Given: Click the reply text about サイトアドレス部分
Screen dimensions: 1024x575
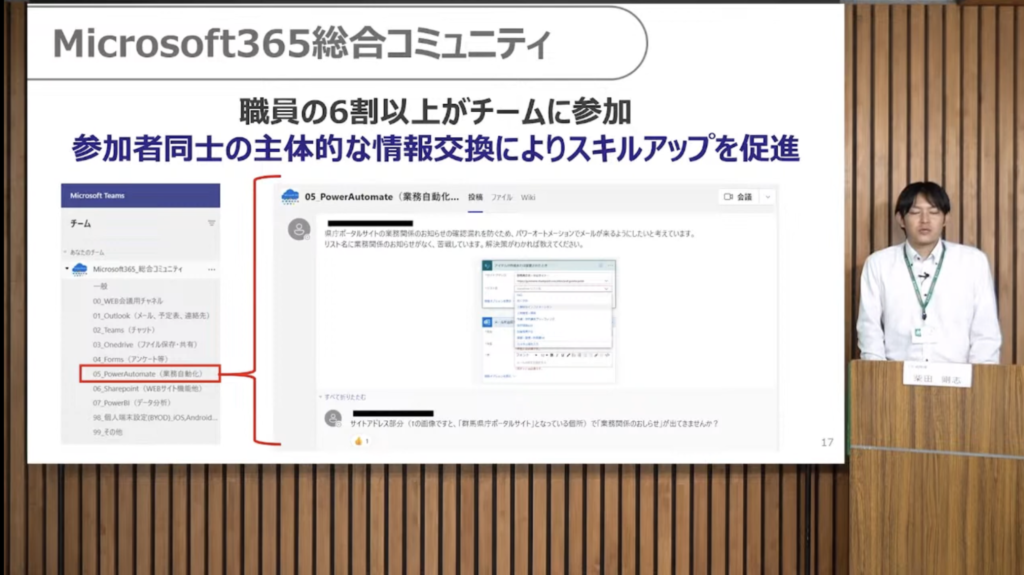Looking at the screenshot, I should tap(534, 423).
